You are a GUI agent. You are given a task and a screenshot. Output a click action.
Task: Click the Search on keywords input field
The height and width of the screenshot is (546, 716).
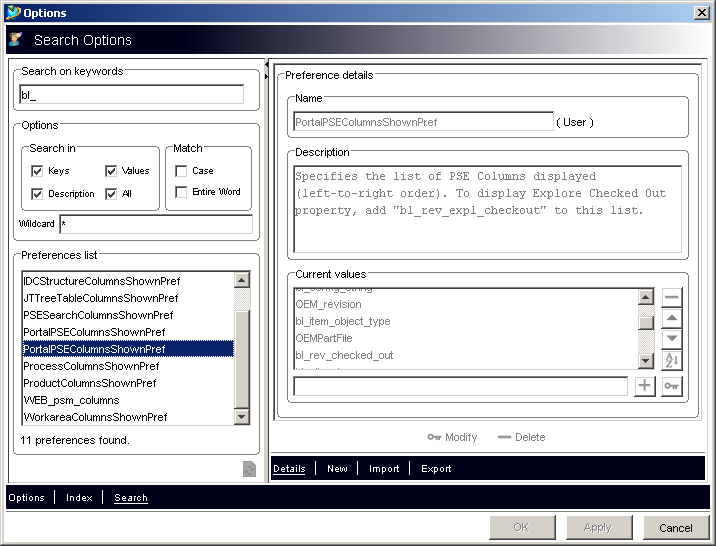tap(132, 95)
